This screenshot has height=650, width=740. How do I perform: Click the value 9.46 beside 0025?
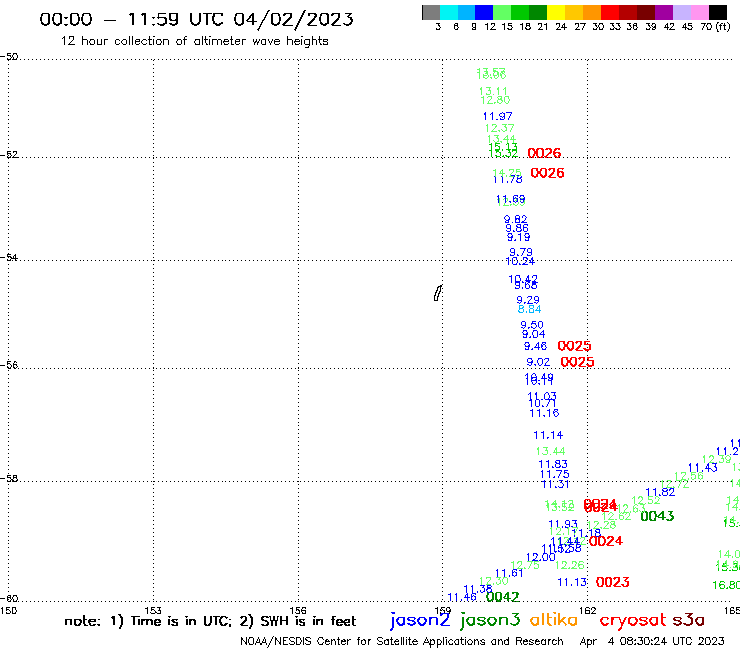(535, 346)
